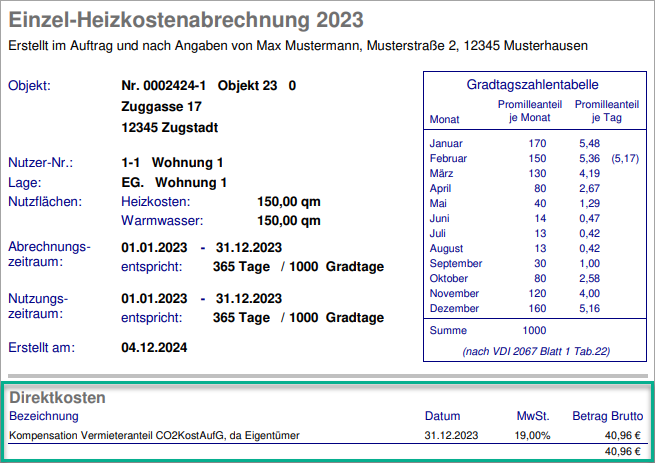Click the "Heizkosten:" sublabel
The height and width of the screenshot is (463, 655).
[x=155, y=202]
